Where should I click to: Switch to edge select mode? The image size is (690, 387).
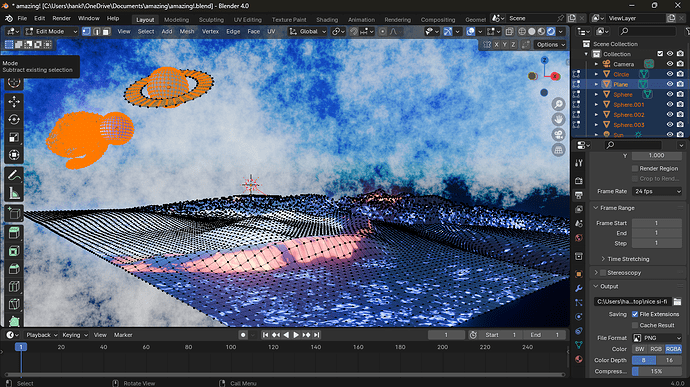96,31
